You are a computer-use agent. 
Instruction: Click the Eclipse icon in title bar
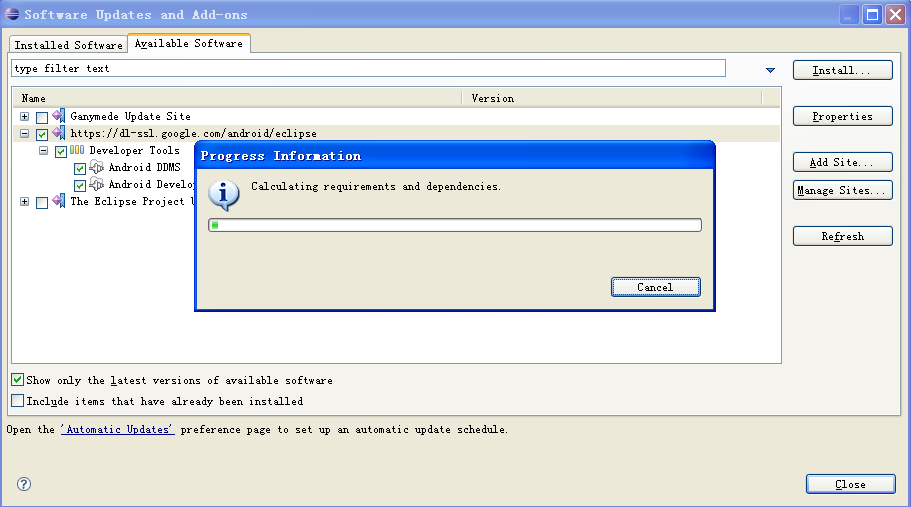coord(12,14)
